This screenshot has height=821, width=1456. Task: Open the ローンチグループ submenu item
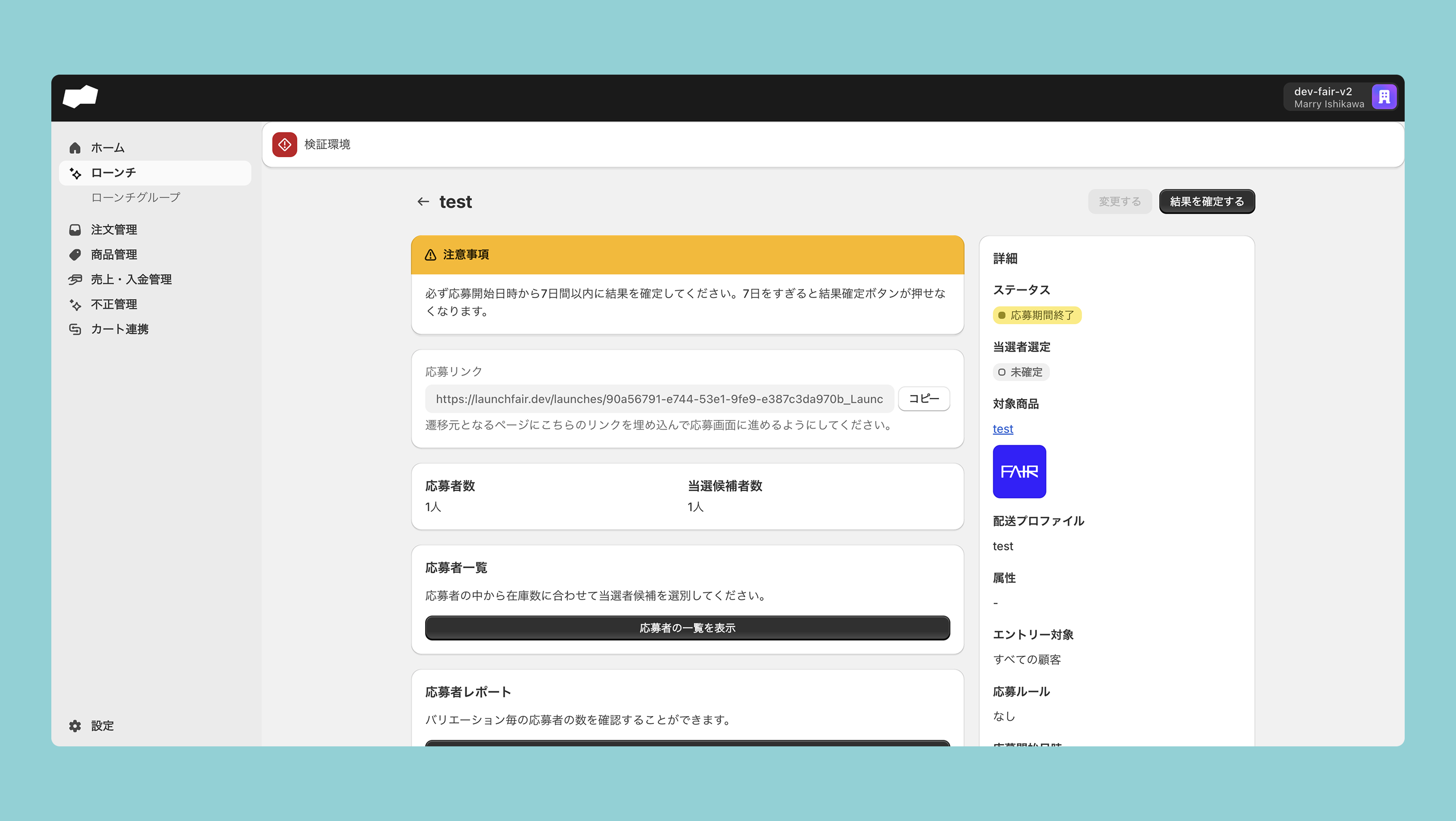click(x=136, y=197)
